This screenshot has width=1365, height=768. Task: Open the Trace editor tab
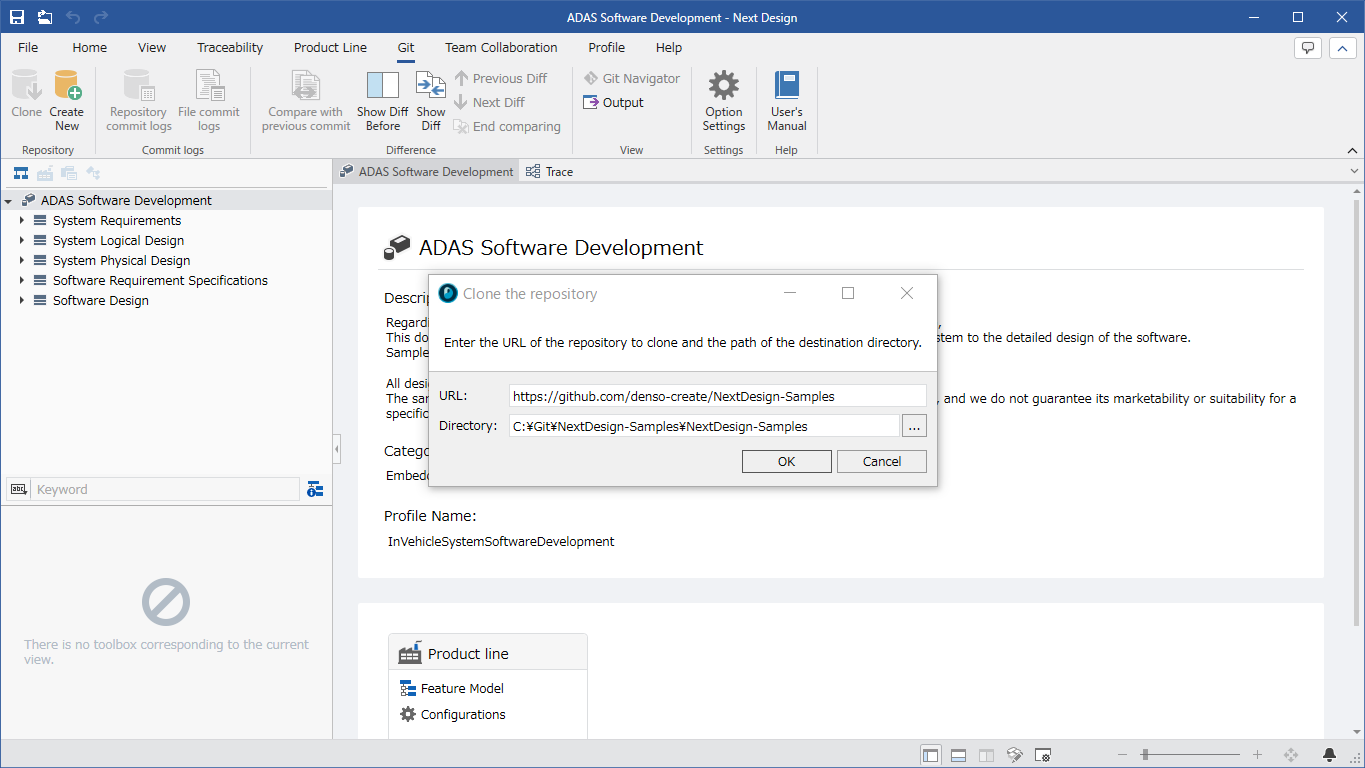click(x=549, y=172)
